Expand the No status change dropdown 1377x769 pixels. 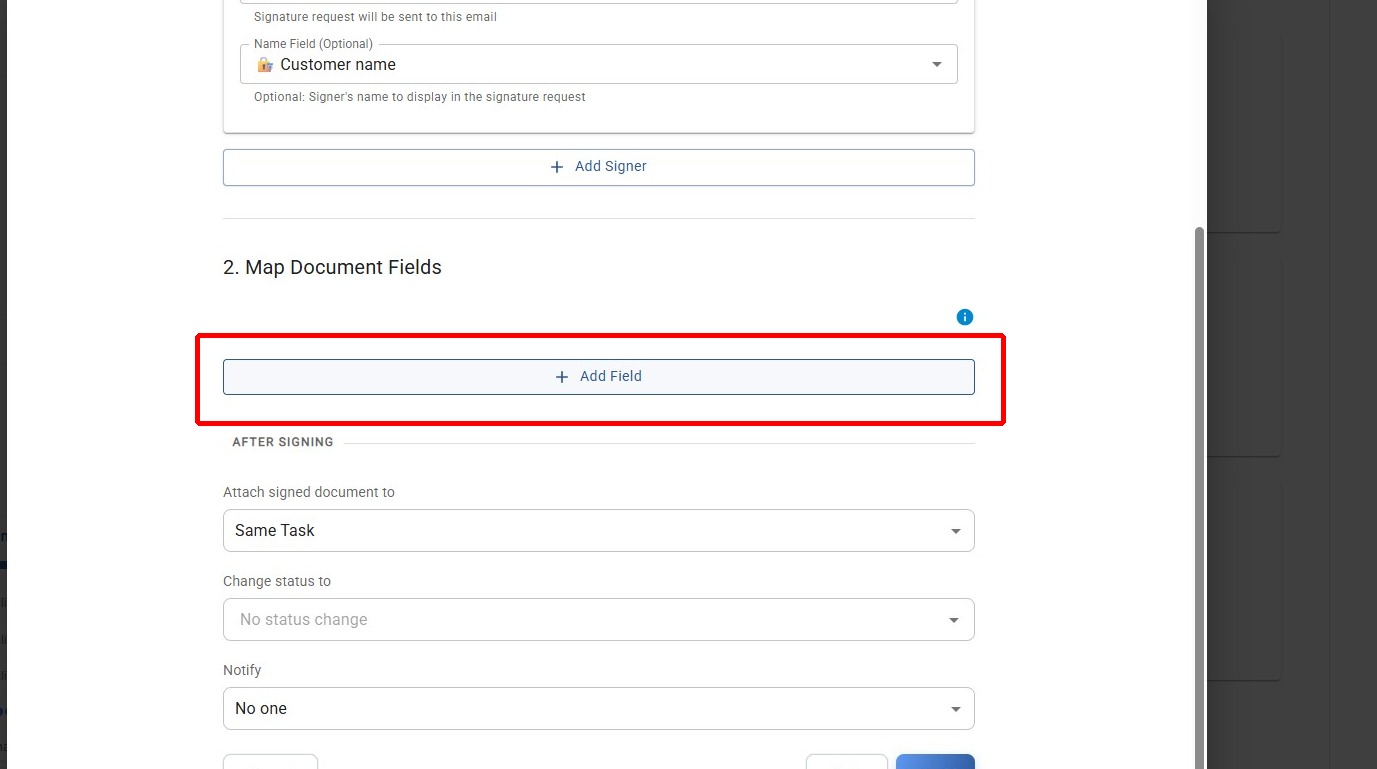[x=598, y=620]
